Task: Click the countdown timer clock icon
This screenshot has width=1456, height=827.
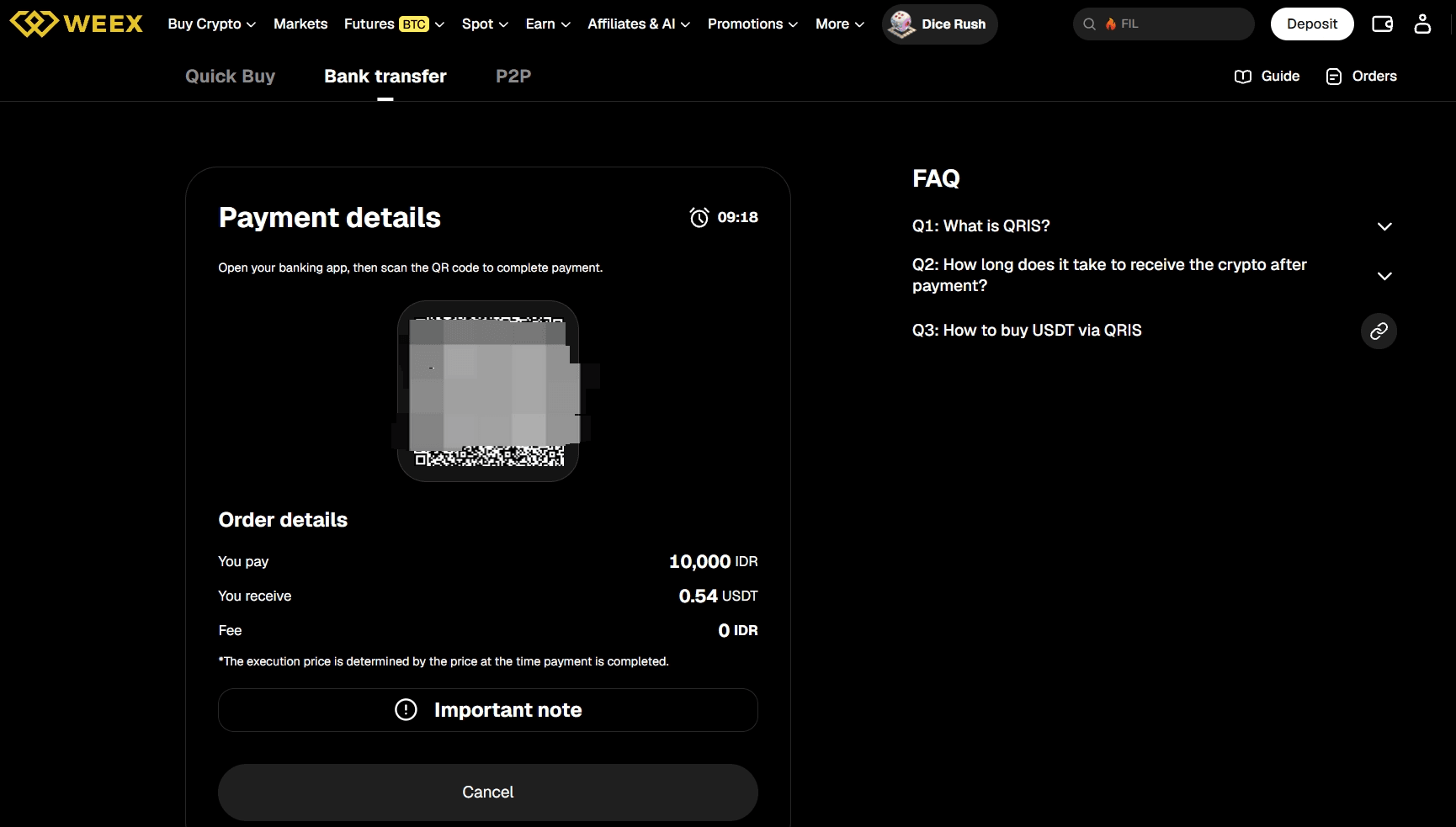Action: click(699, 217)
